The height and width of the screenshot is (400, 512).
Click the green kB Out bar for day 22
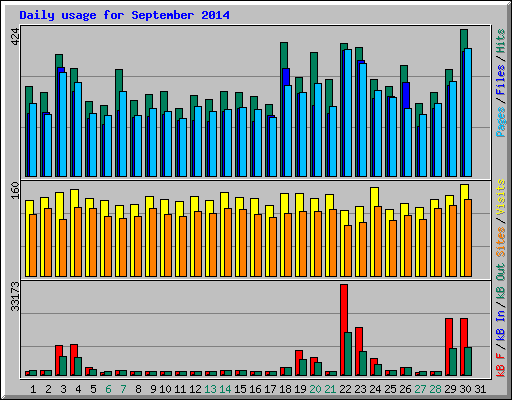pos(348,354)
